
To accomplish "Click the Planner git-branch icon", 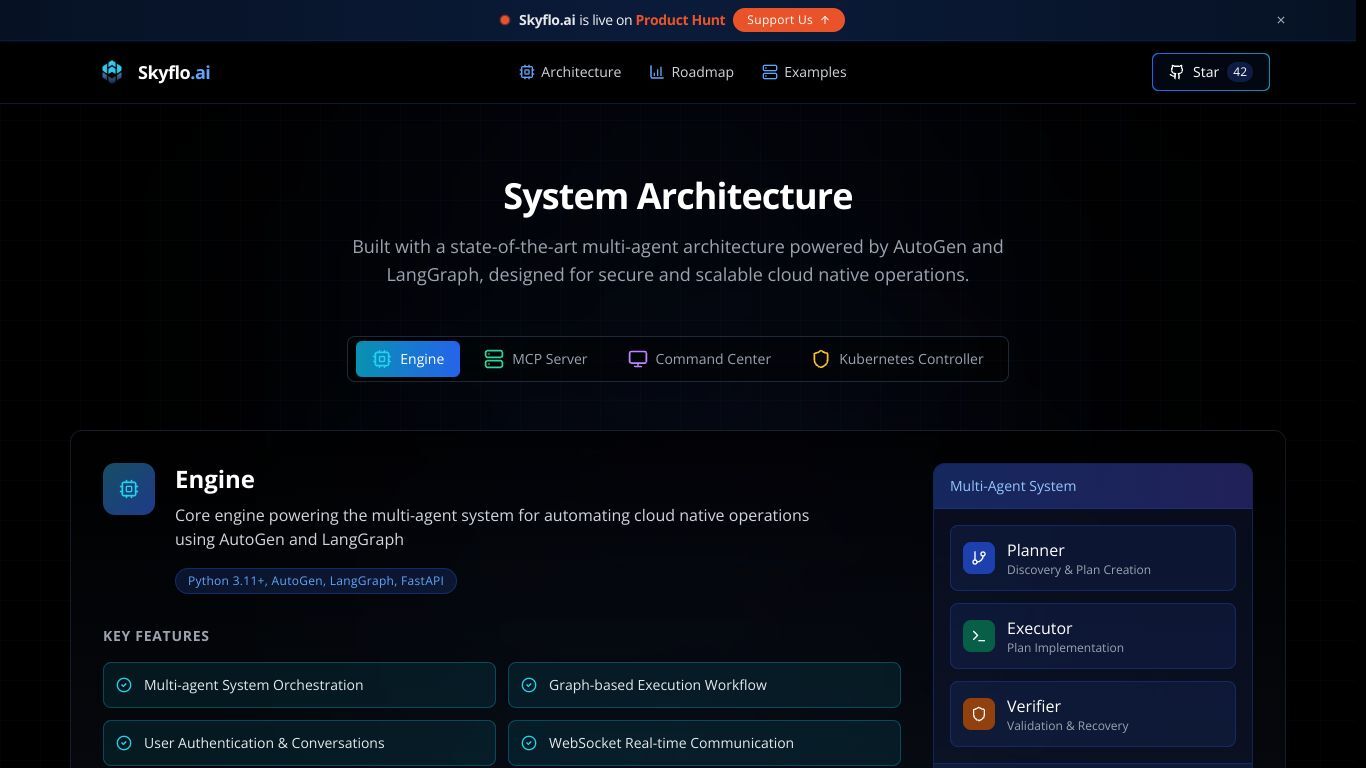I will click(979, 558).
